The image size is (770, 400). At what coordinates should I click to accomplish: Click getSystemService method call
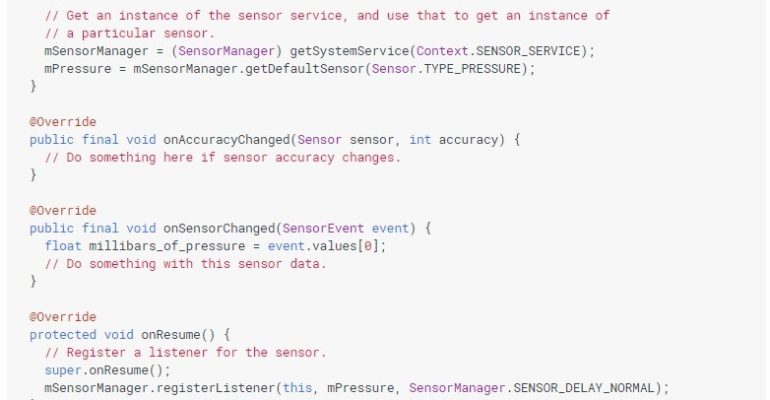tap(349, 51)
